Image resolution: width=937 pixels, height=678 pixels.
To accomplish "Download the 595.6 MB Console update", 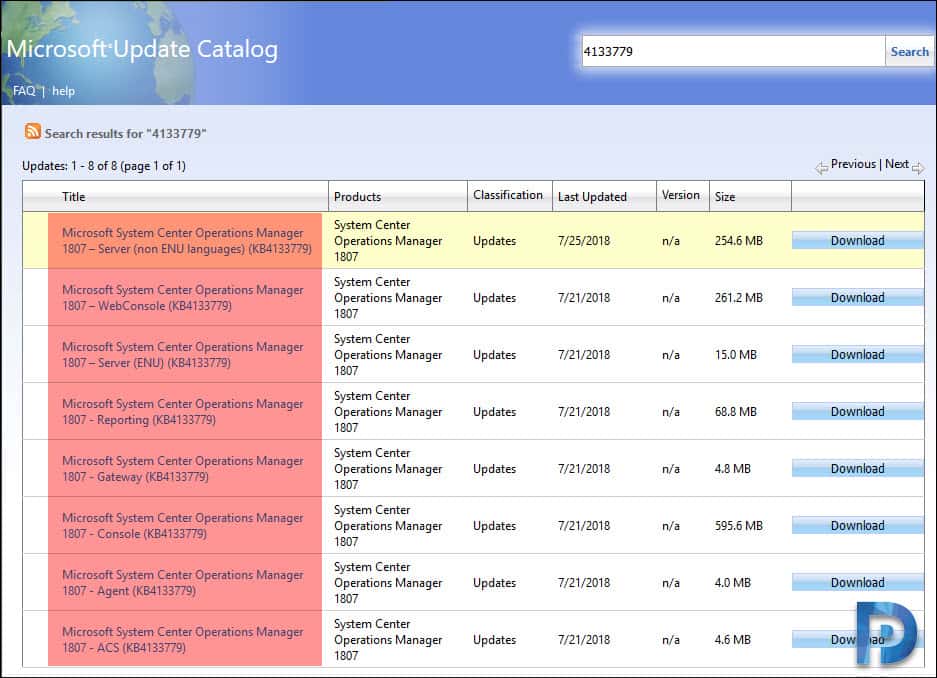I will coord(858,526).
